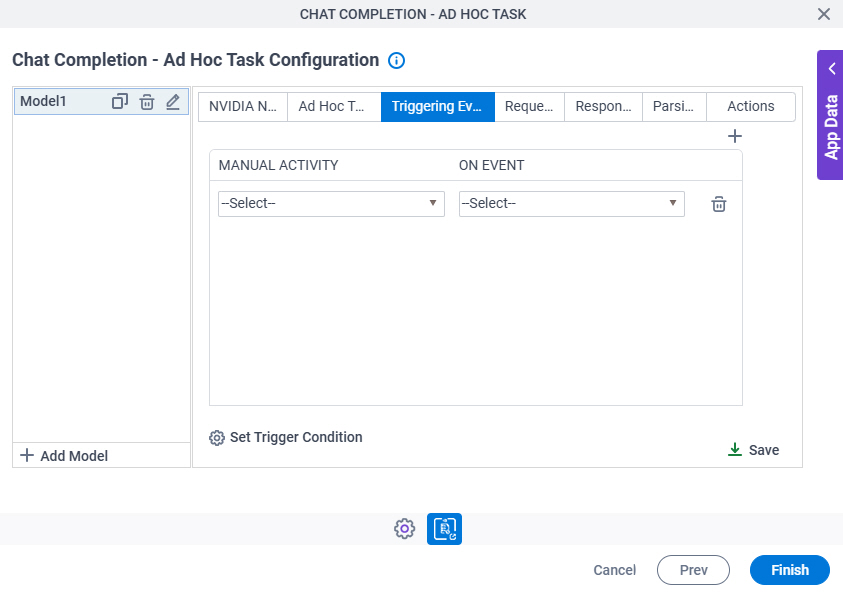Image resolution: width=843 pixels, height=592 pixels.
Task: Click Set Trigger Condition text
Action: coord(296,437)
